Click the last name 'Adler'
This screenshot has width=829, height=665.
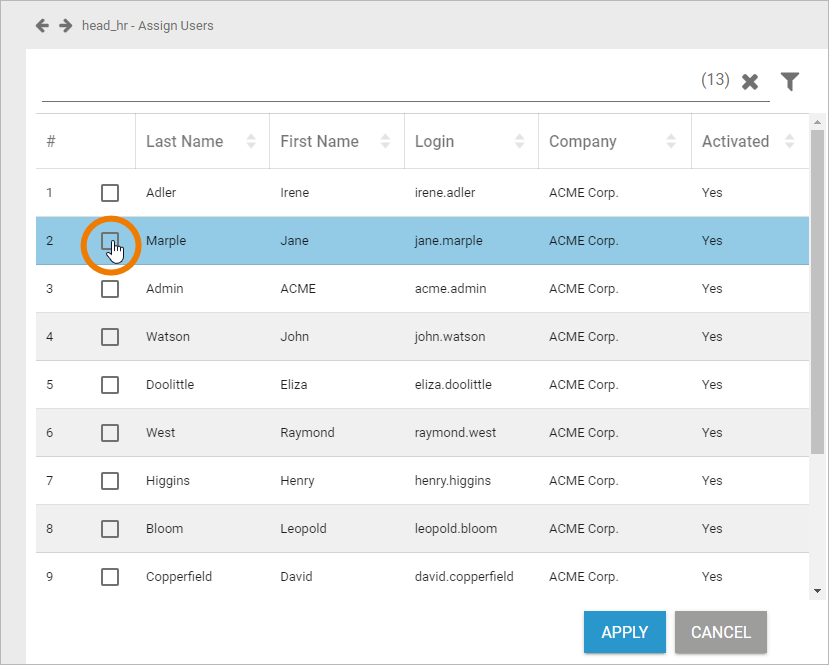pos(161,192)
